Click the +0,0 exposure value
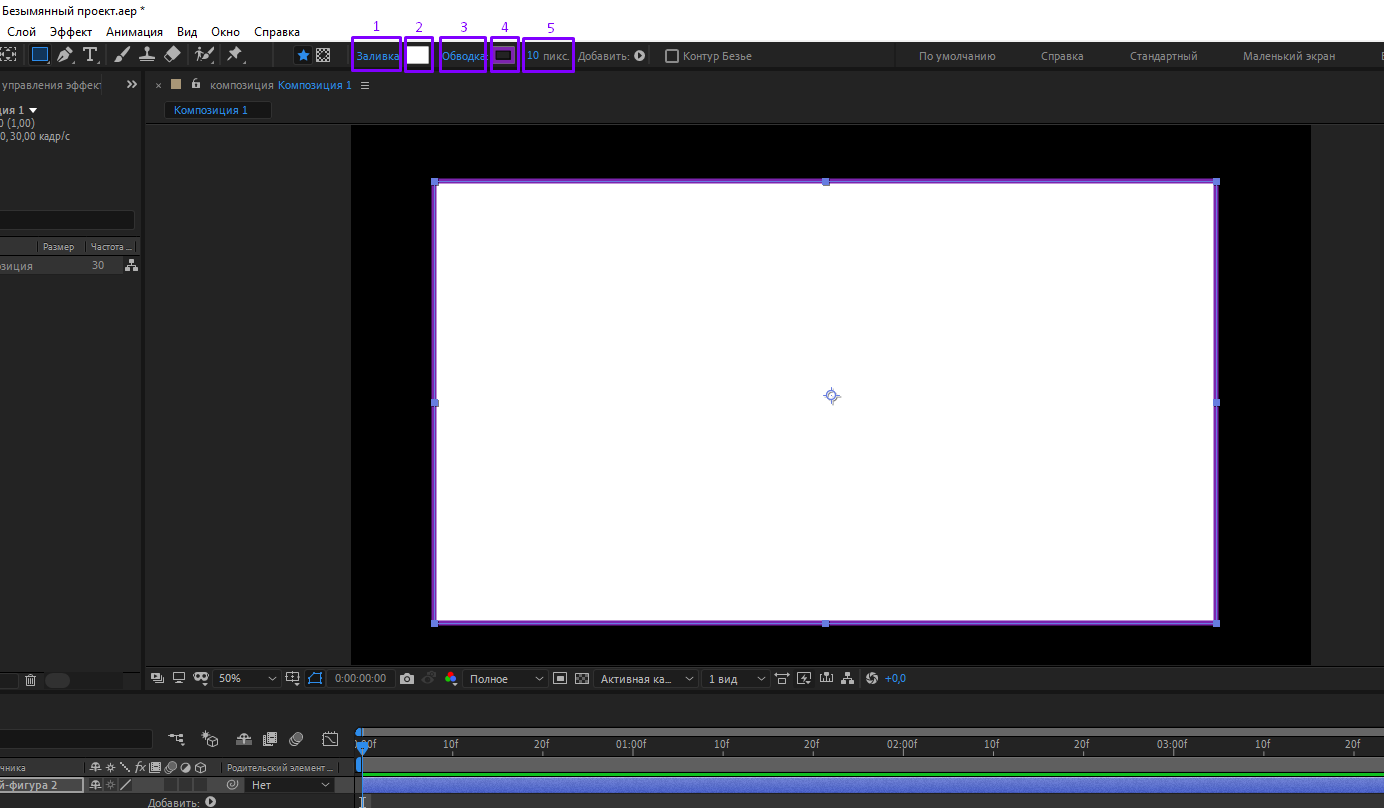This screenshot has height=808, width=1384. pos(896,678)
